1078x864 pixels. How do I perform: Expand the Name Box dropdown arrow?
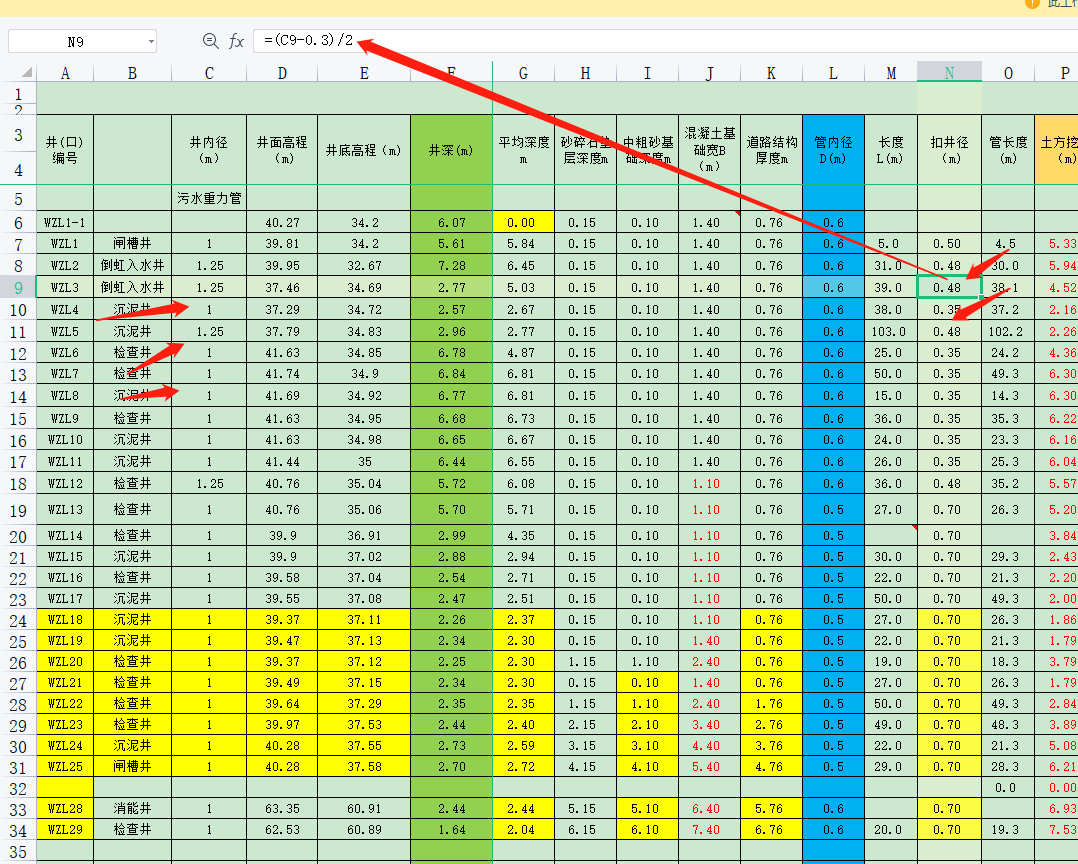(x=151, y=42)
